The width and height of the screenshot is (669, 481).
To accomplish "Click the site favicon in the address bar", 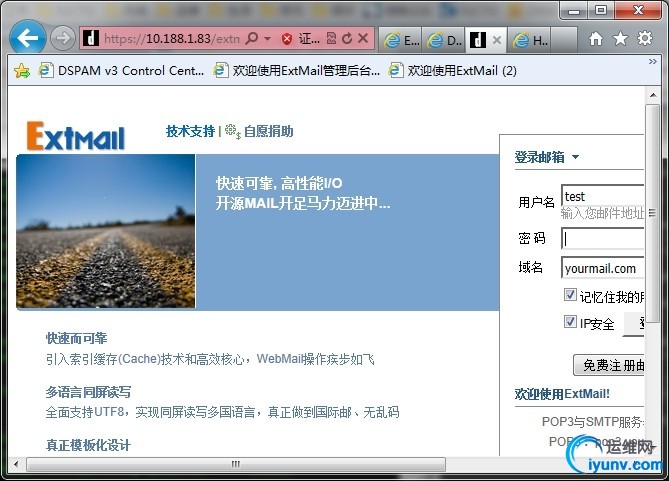I will tap(90, 38).
